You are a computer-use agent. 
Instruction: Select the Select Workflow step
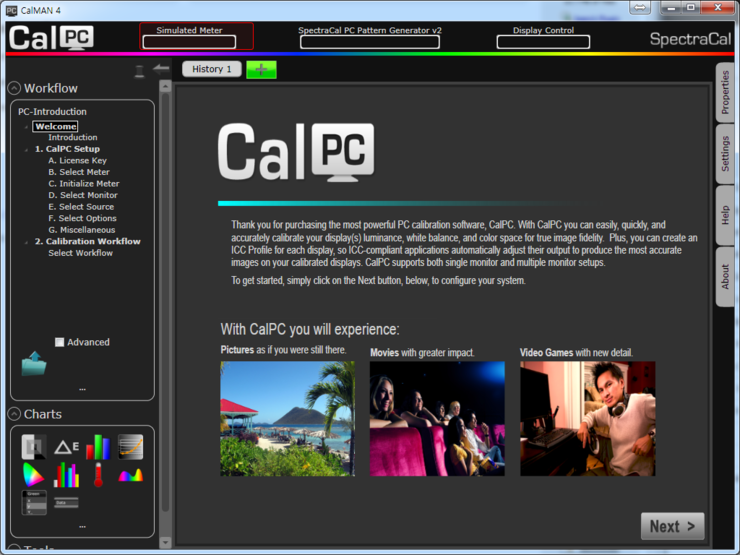click(x=80, y=253)
